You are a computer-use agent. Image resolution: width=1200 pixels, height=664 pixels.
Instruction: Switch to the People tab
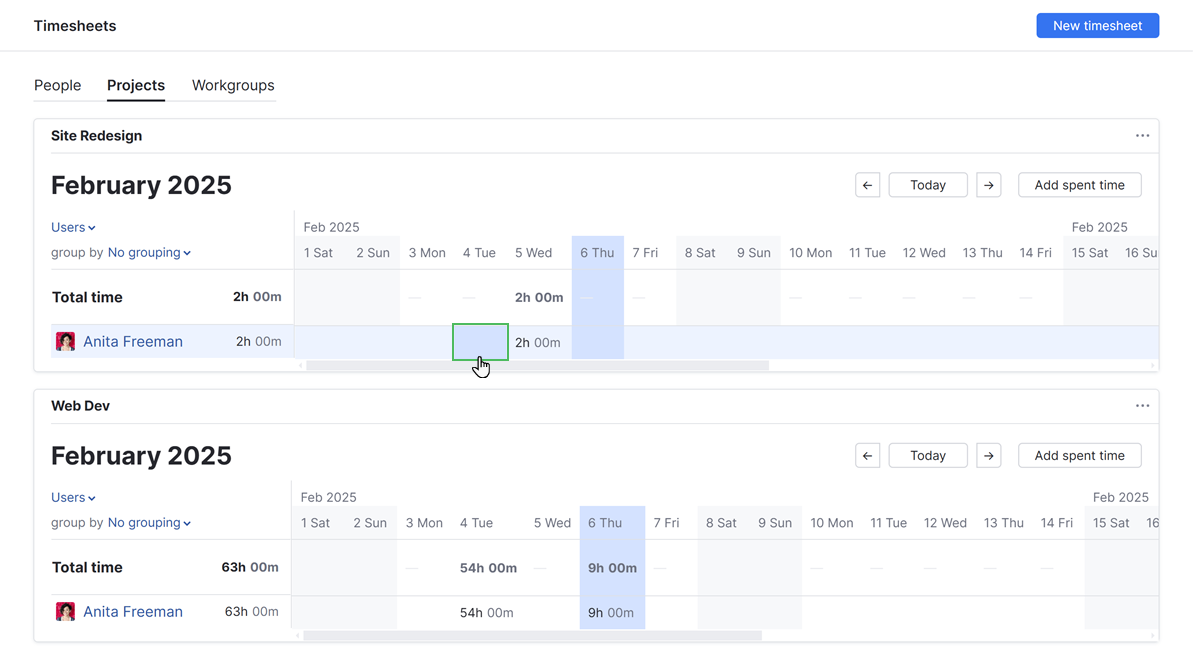click(x=58, y=85)
